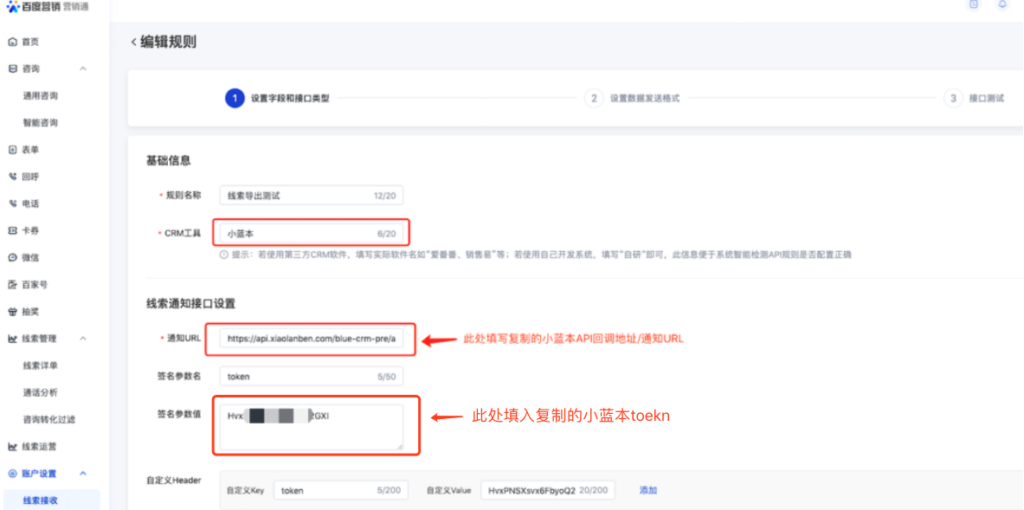
Task: Click the 抽奖 lottery icon
Action: [12, 311]
